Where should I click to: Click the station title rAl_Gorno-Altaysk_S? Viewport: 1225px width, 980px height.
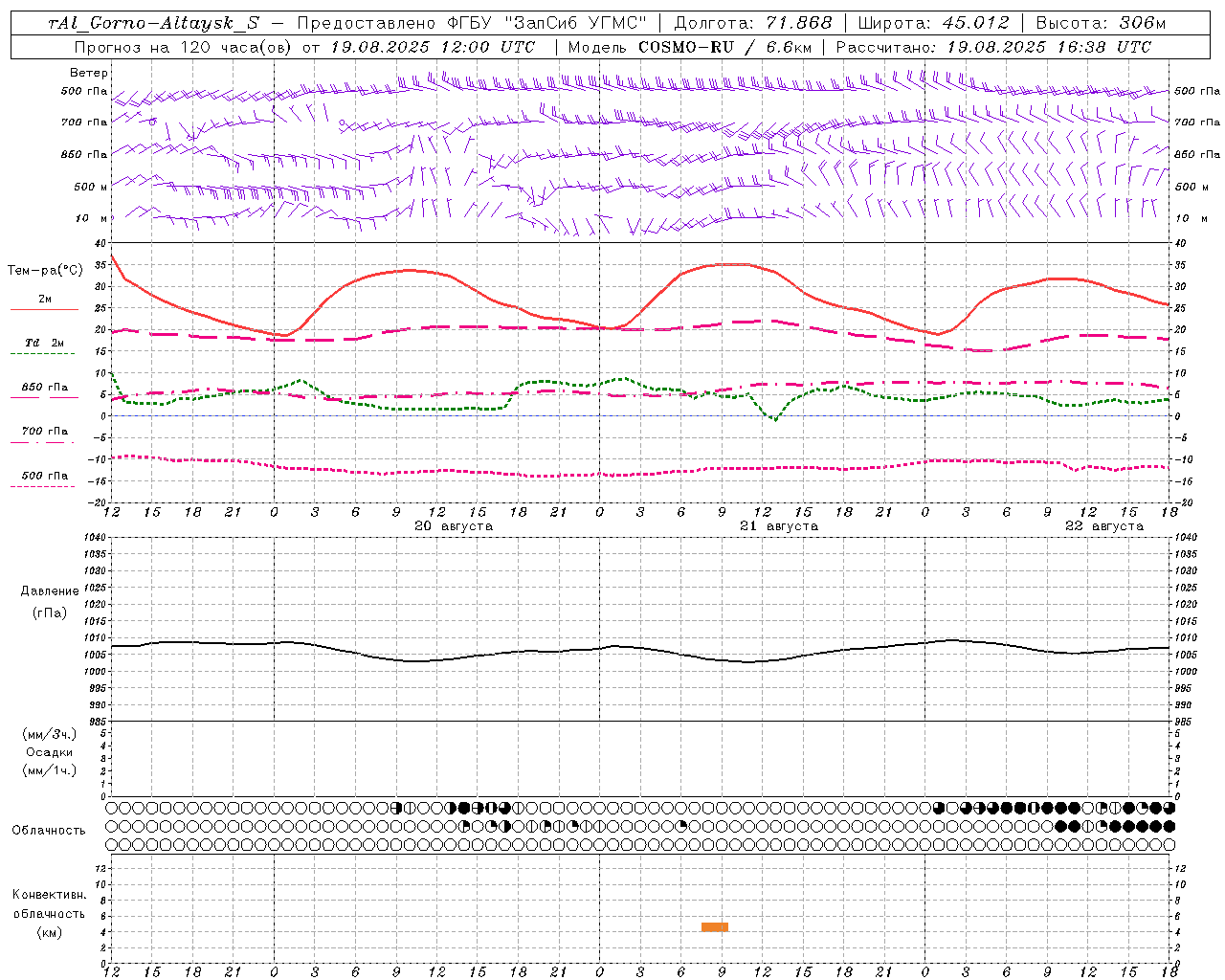[154, 23]
